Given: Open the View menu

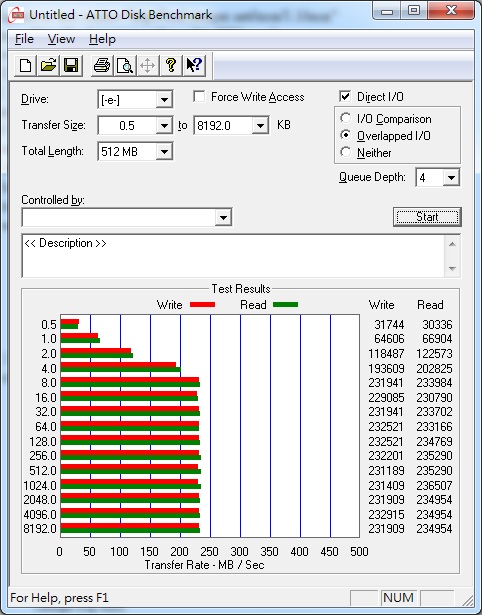Looking at the screenshot, I should pos(61,39).
